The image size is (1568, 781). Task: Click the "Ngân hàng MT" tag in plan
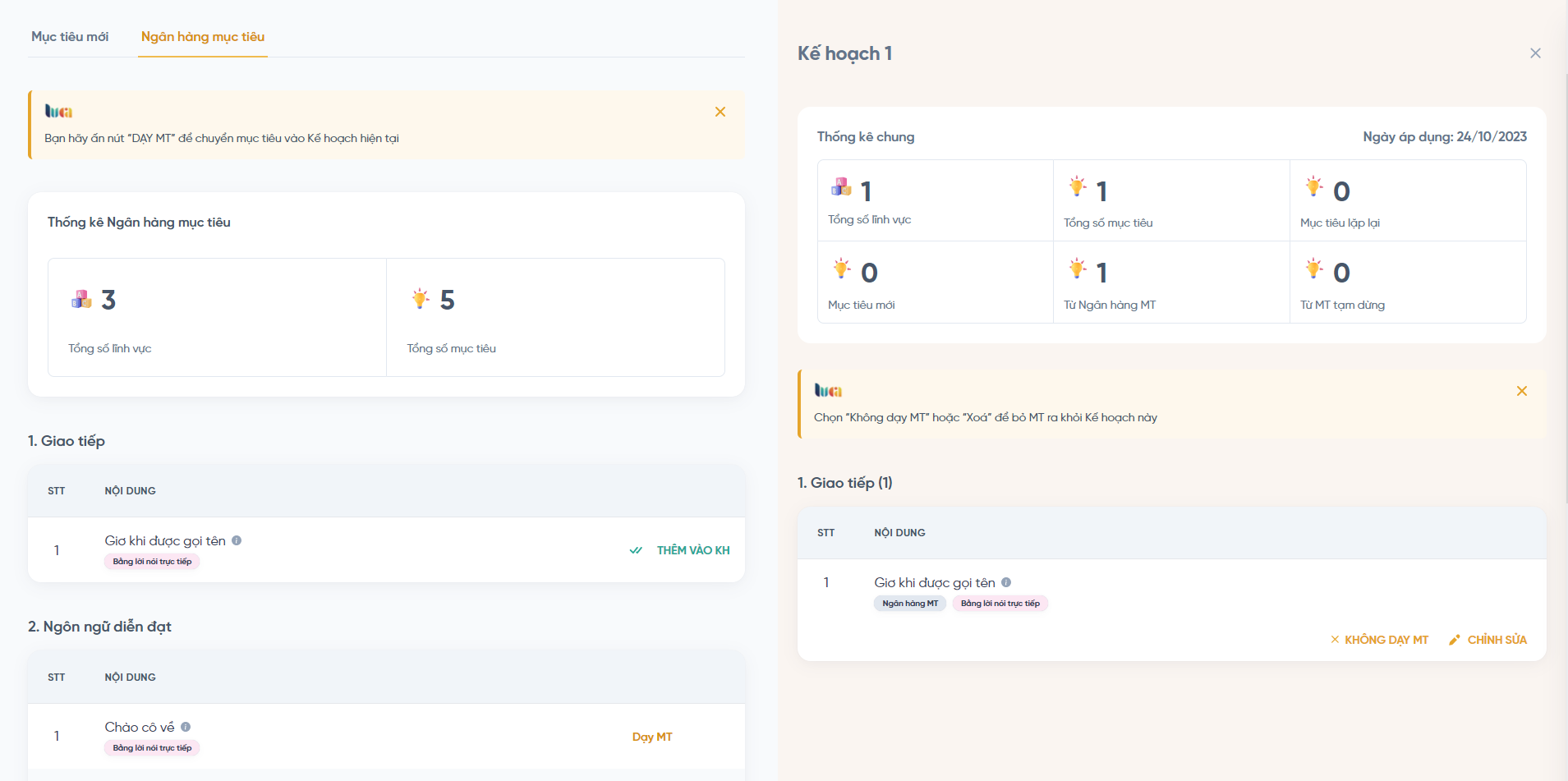click(910, 604)
